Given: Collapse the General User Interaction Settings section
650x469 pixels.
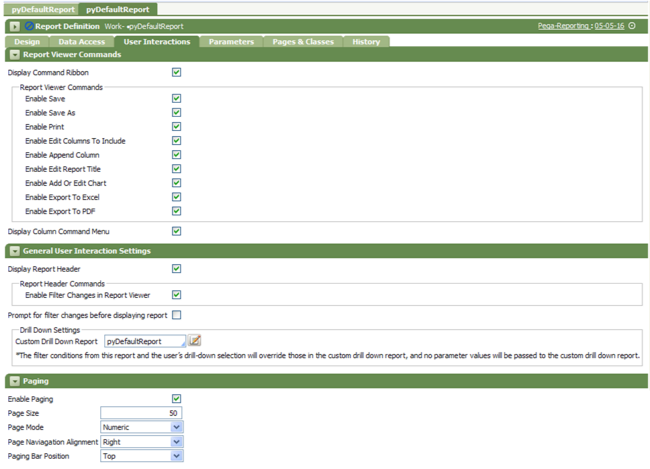Looking at the screenshot, I should coord(15,251).
